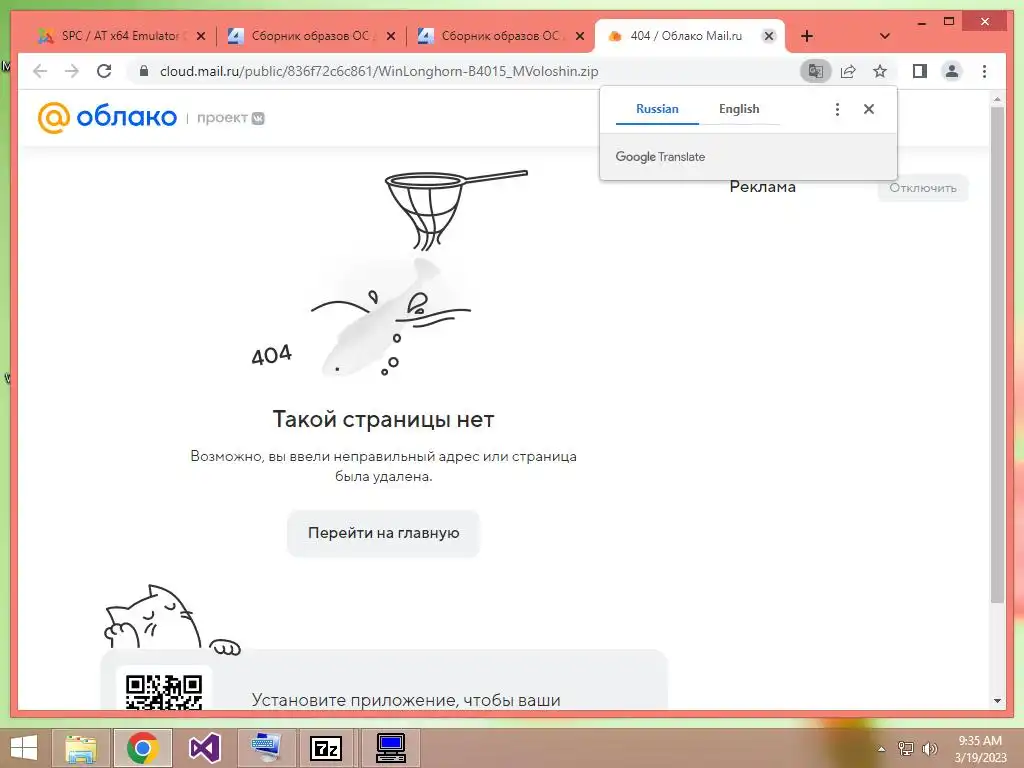Open the Google Translate icon in address bar
This screenshot has height=768, width=1024.
tap(816, 71)
